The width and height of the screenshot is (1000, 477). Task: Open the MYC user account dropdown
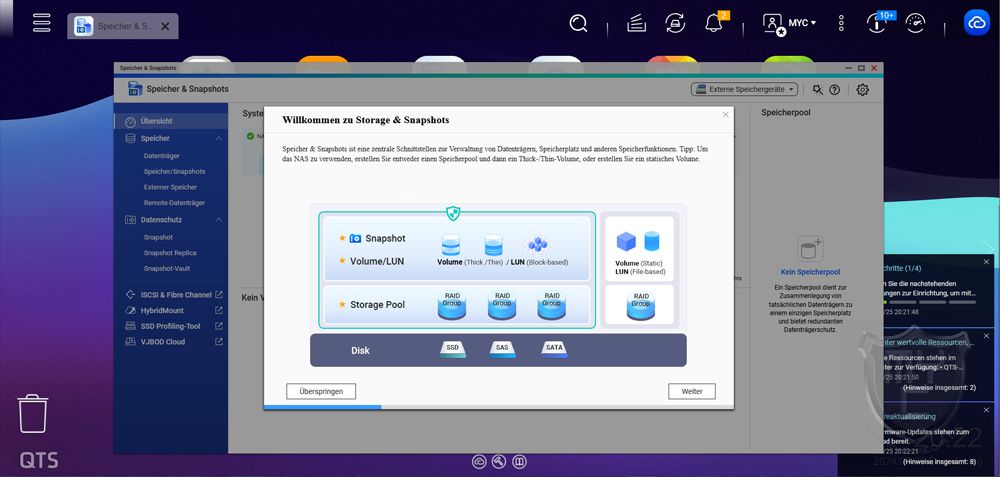click(789, 24)
